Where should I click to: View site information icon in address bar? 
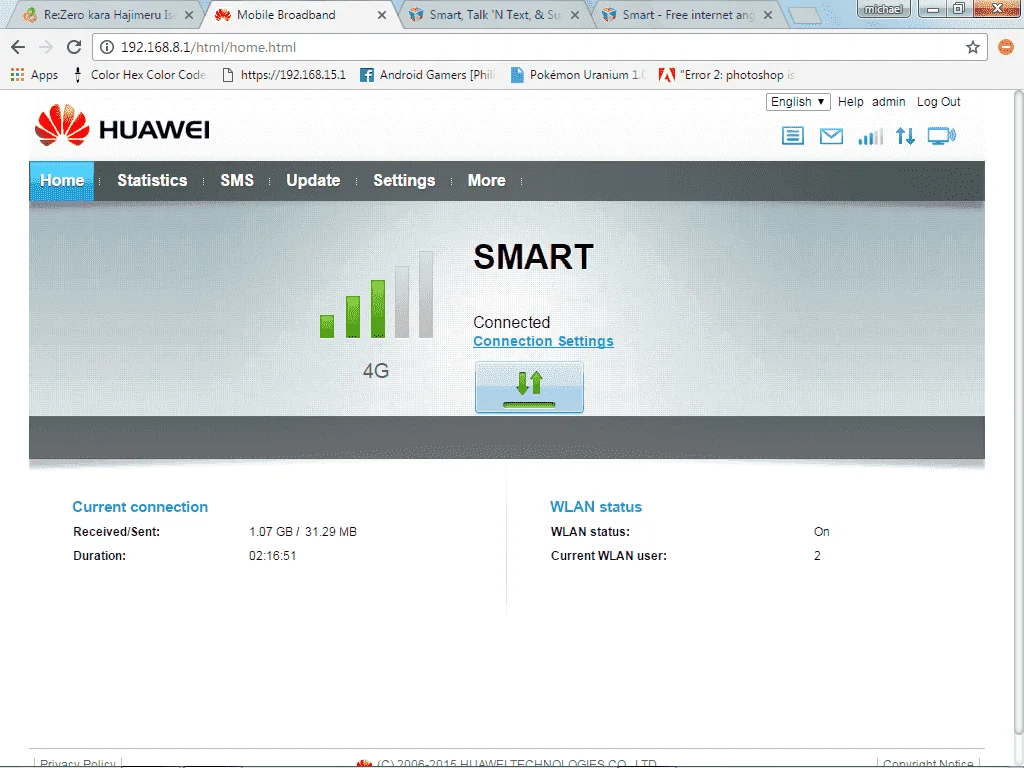pos(107,47)
